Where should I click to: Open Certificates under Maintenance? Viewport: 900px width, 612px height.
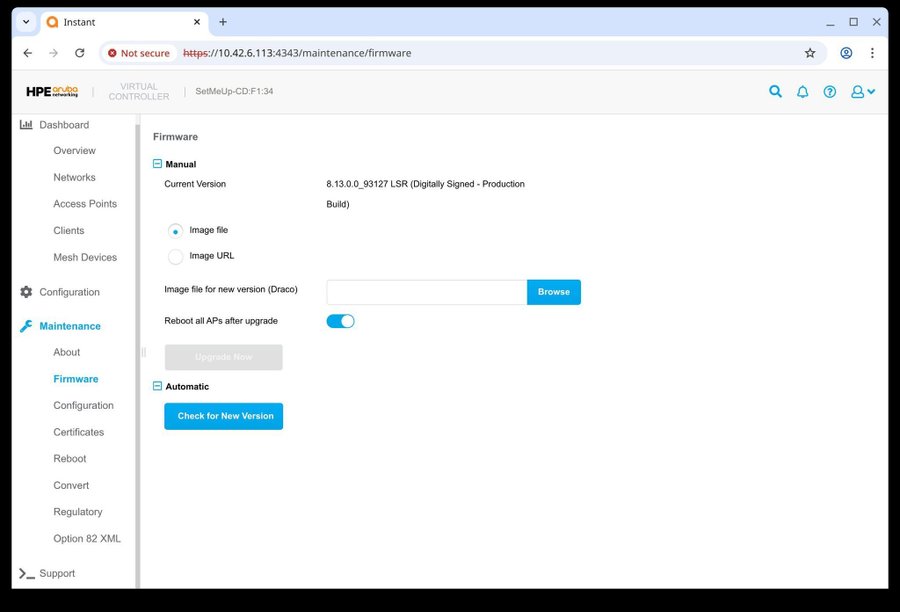coord(78,432)
